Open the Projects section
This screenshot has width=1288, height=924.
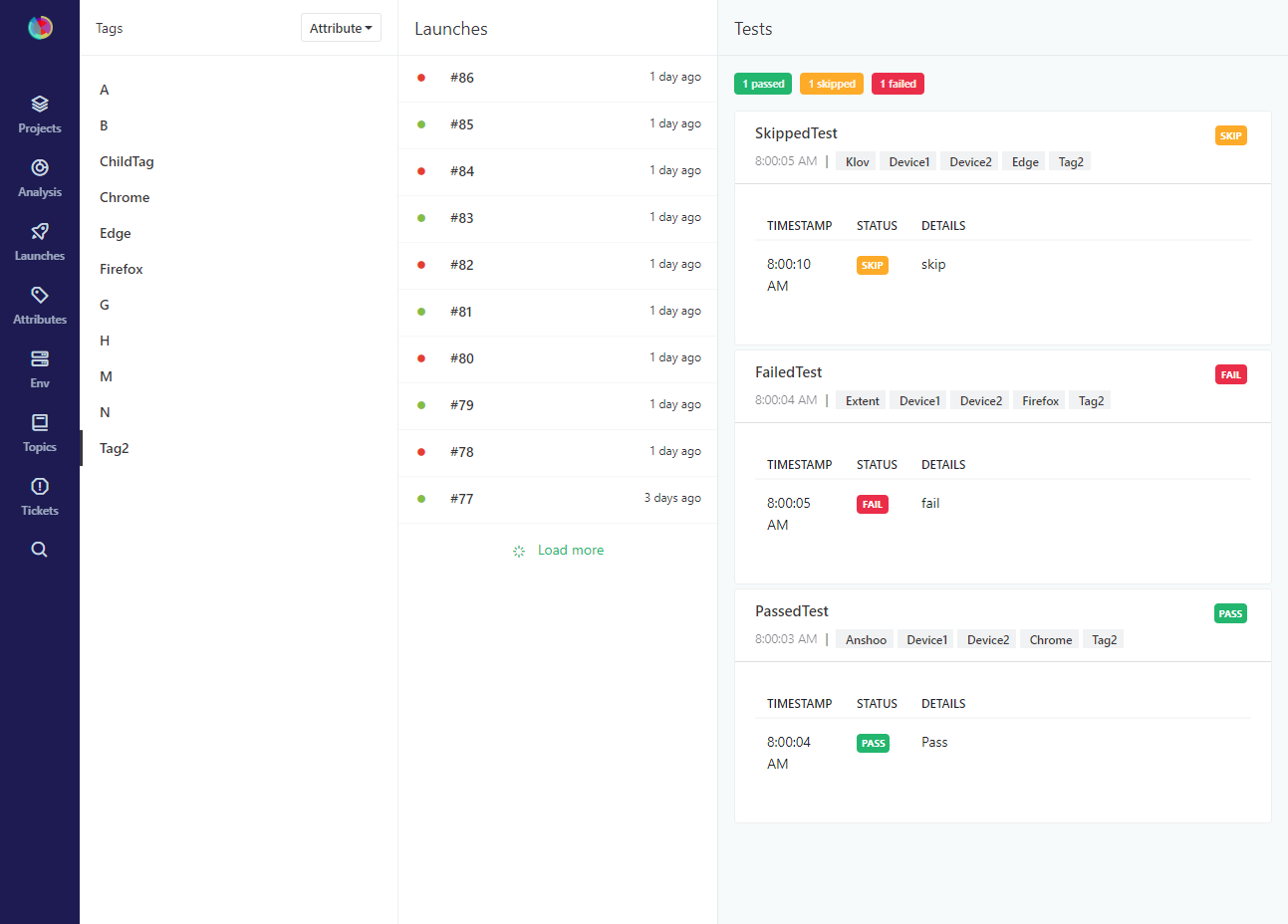(x=40, y=115)
